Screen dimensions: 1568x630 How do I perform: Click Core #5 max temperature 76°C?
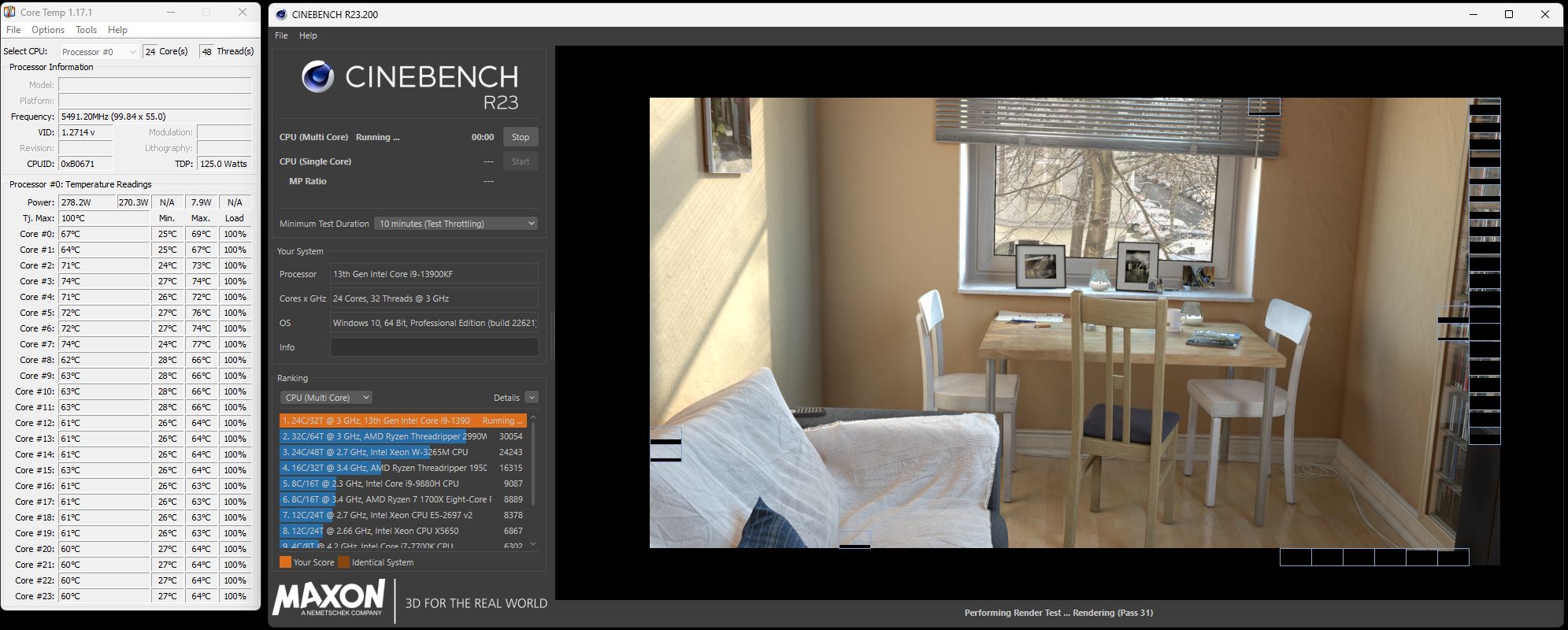point(201,313)
